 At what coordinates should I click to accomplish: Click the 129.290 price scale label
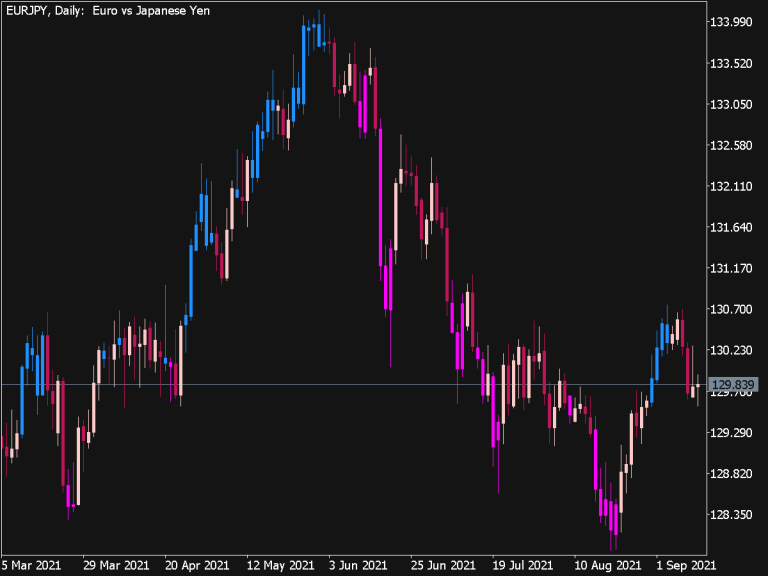(730, 433)
